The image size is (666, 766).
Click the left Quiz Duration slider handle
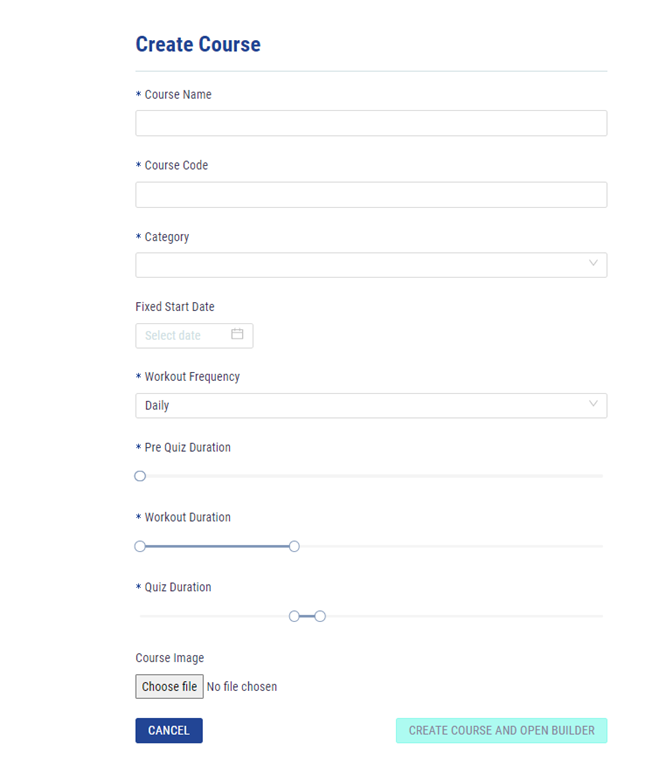coord(294,616)
